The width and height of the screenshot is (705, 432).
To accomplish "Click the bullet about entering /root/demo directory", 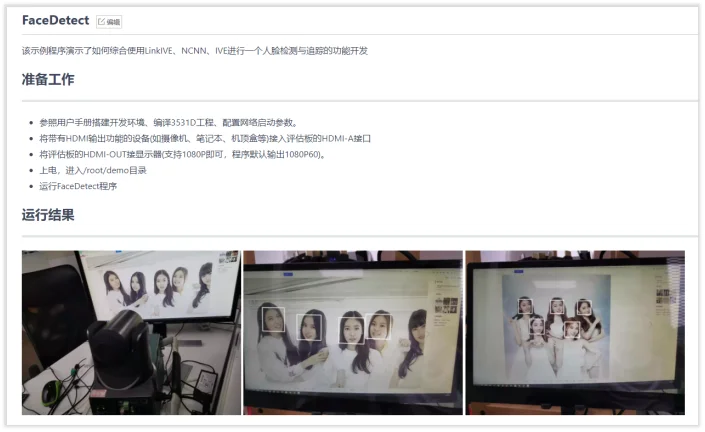I will (93, 170).
